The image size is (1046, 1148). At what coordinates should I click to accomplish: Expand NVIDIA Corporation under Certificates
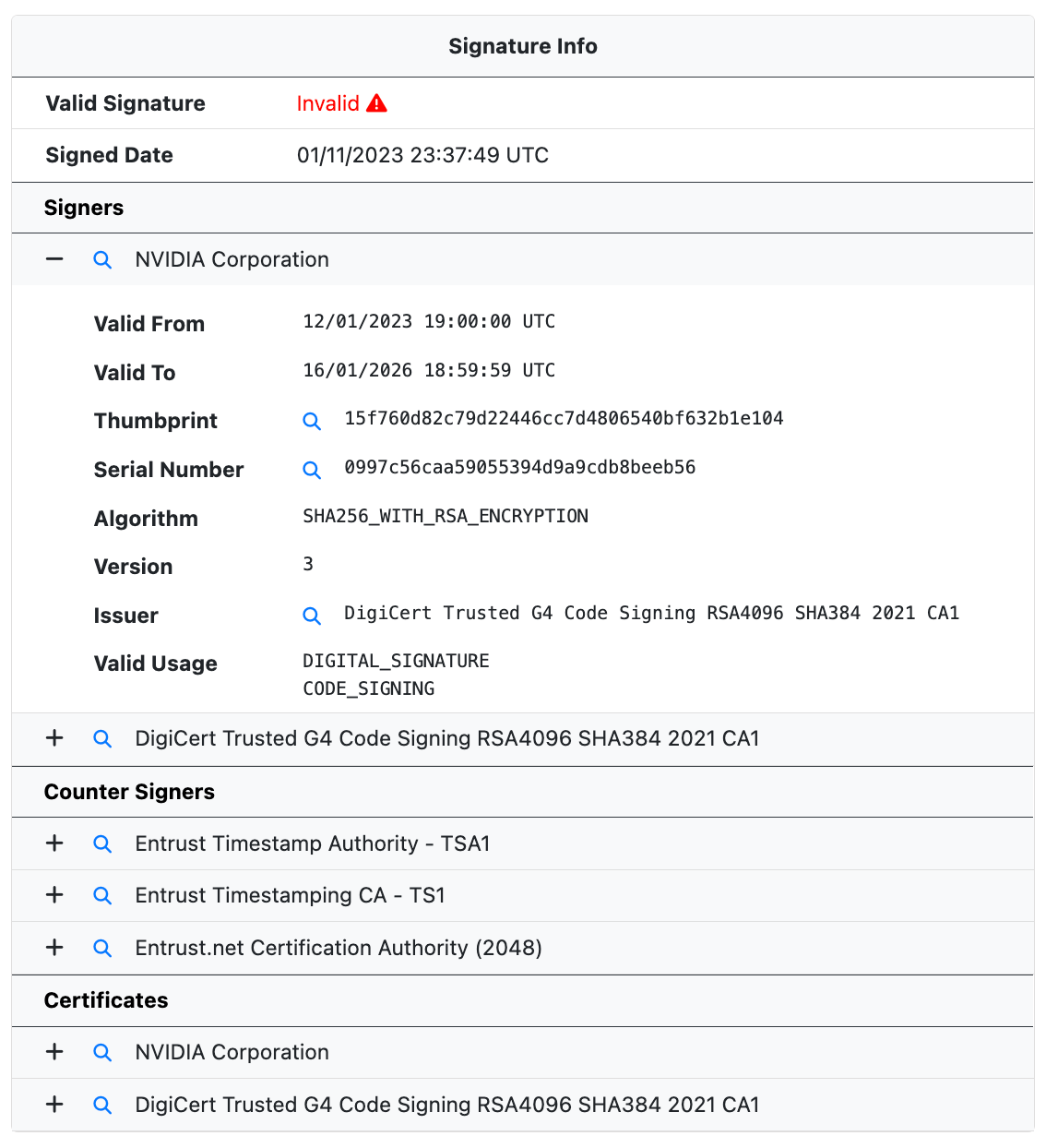point(54,1052)
